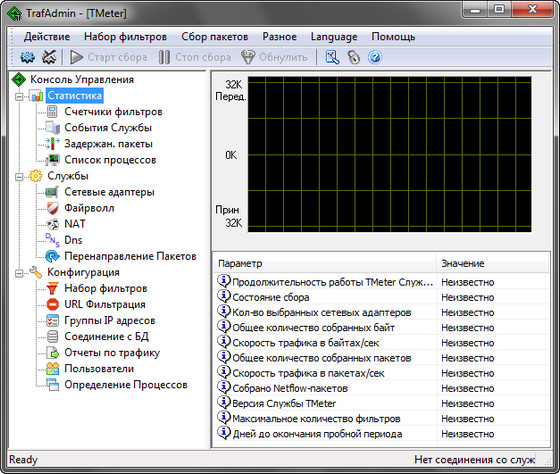Click the blue help question mark icon
Viewport: 560px width, 474px height.
click(375, 57)
